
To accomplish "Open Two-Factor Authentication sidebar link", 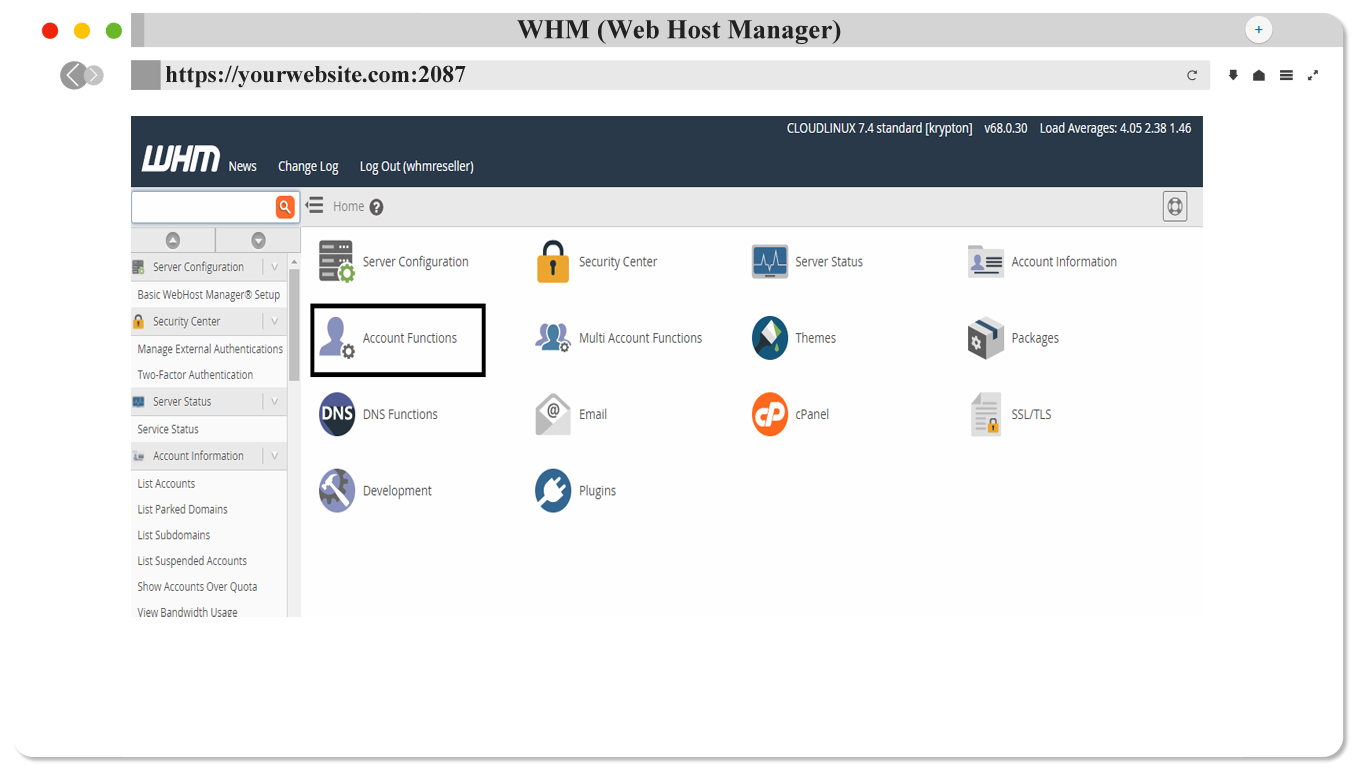I will pos(195,375).
